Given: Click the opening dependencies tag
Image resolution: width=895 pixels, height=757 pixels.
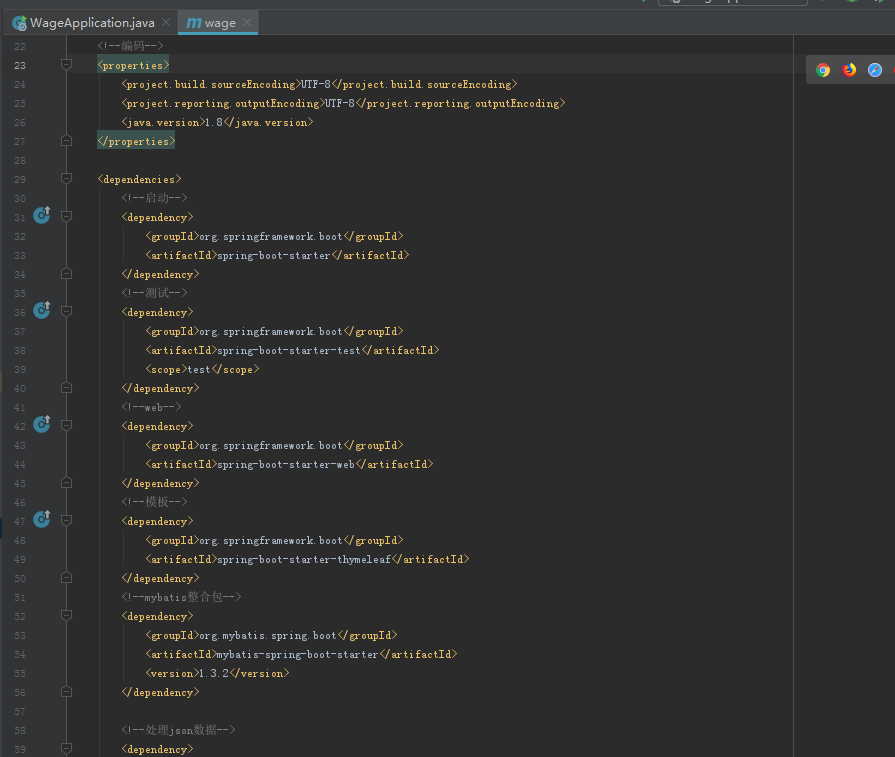Looking at the screenshot, I should 139,179.
